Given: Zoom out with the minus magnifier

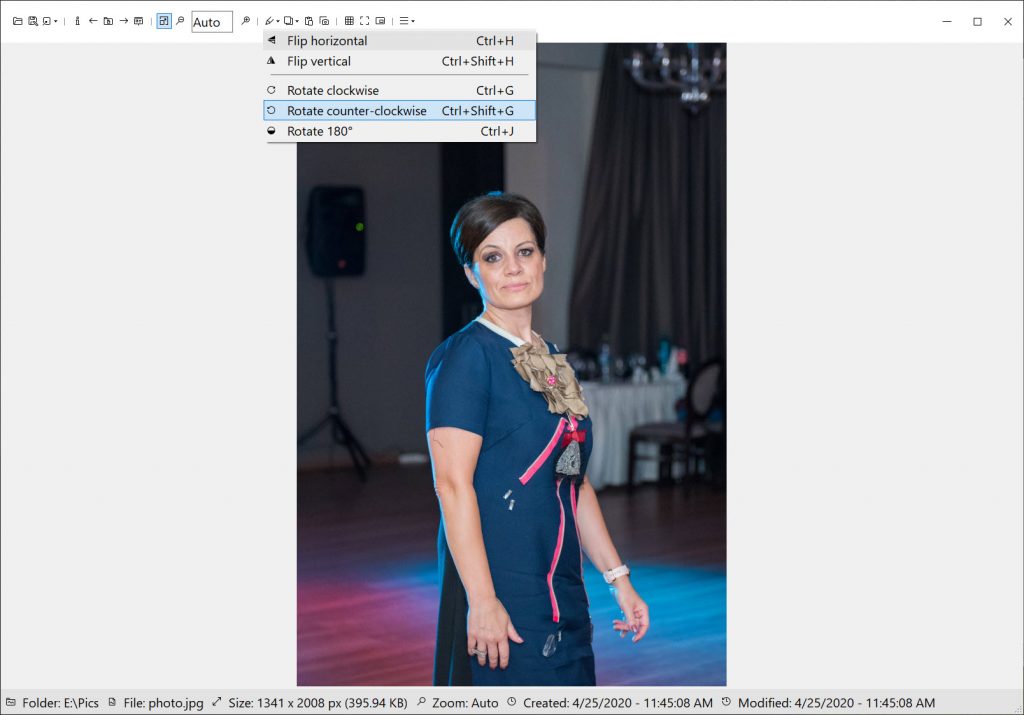Looking at the screenshot, I should tap(180, 21).
